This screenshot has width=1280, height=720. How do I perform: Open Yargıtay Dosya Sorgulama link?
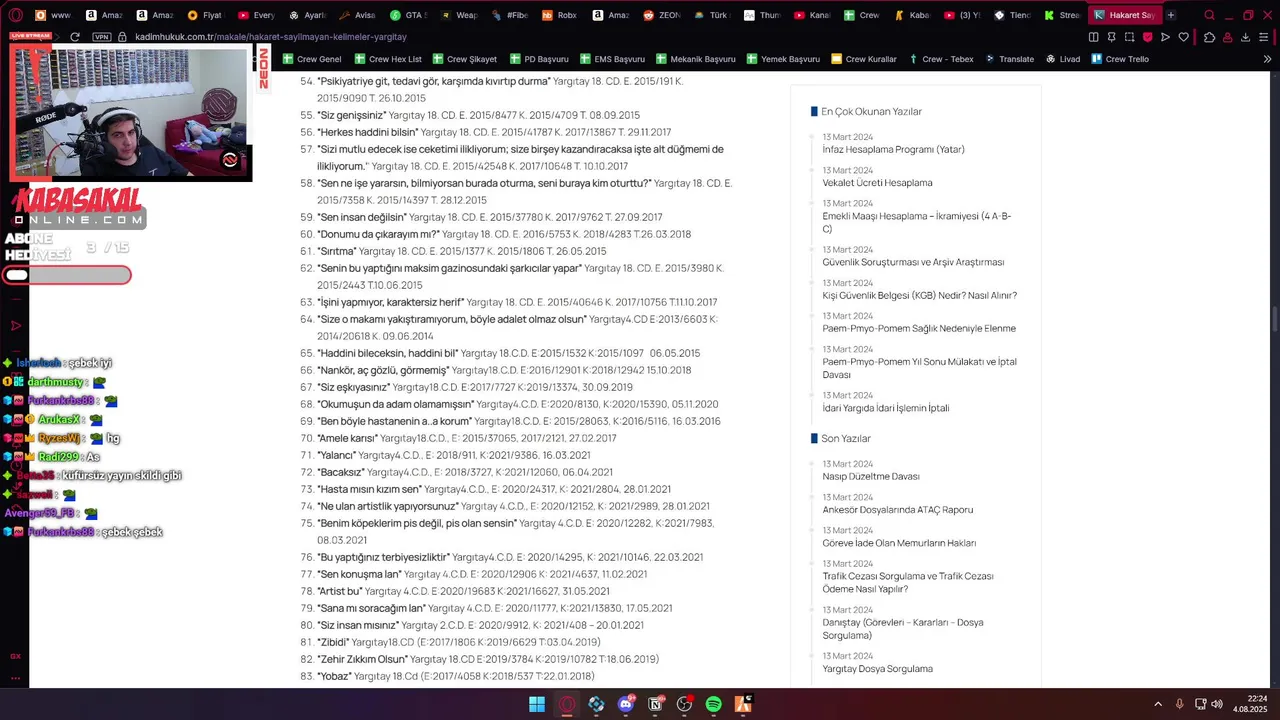[x=877, y=668]
